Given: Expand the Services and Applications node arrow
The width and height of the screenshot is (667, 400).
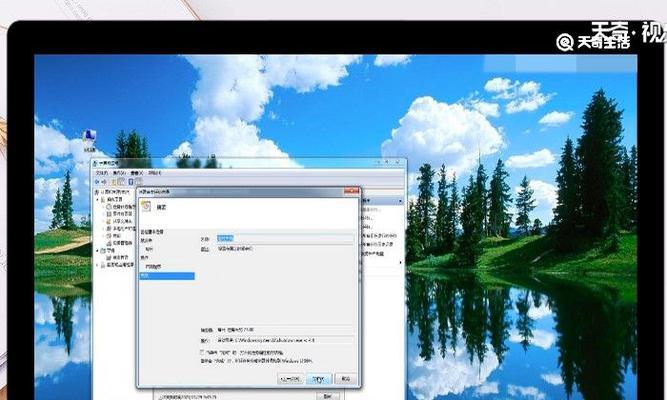Looking at the screenshot, I should point(97,265).
